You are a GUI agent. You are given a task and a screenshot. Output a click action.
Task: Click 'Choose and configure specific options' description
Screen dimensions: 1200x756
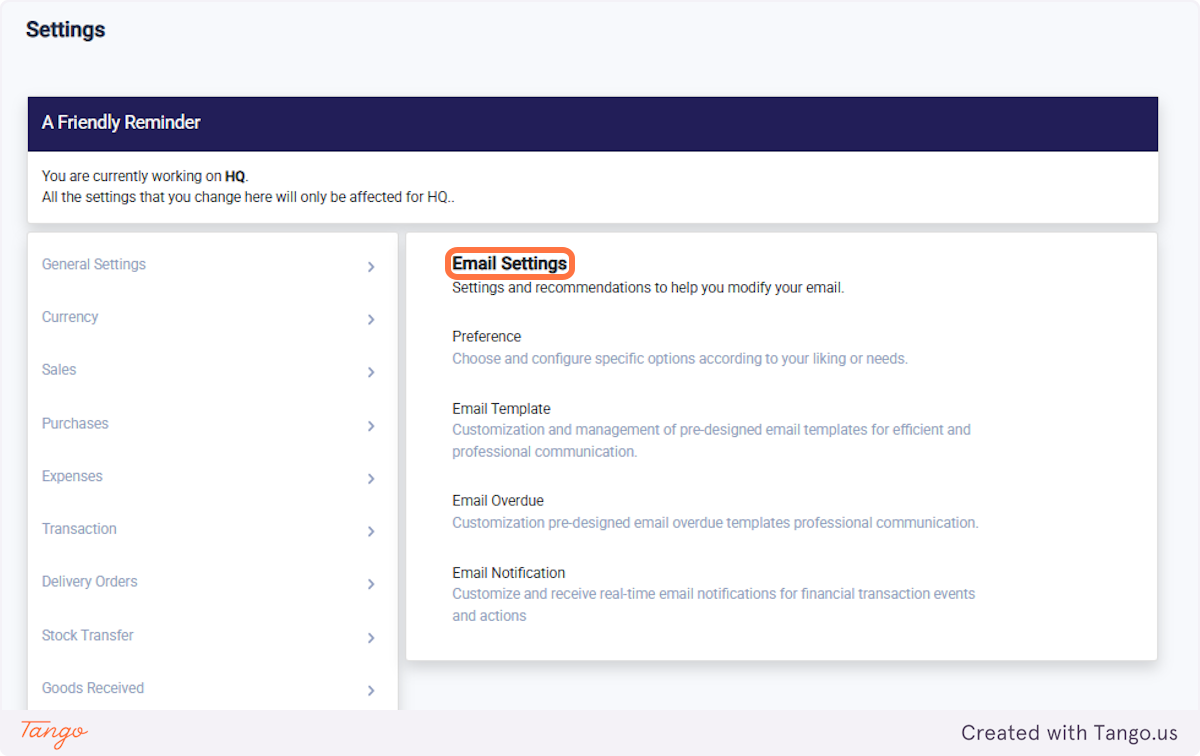[680, 359]
